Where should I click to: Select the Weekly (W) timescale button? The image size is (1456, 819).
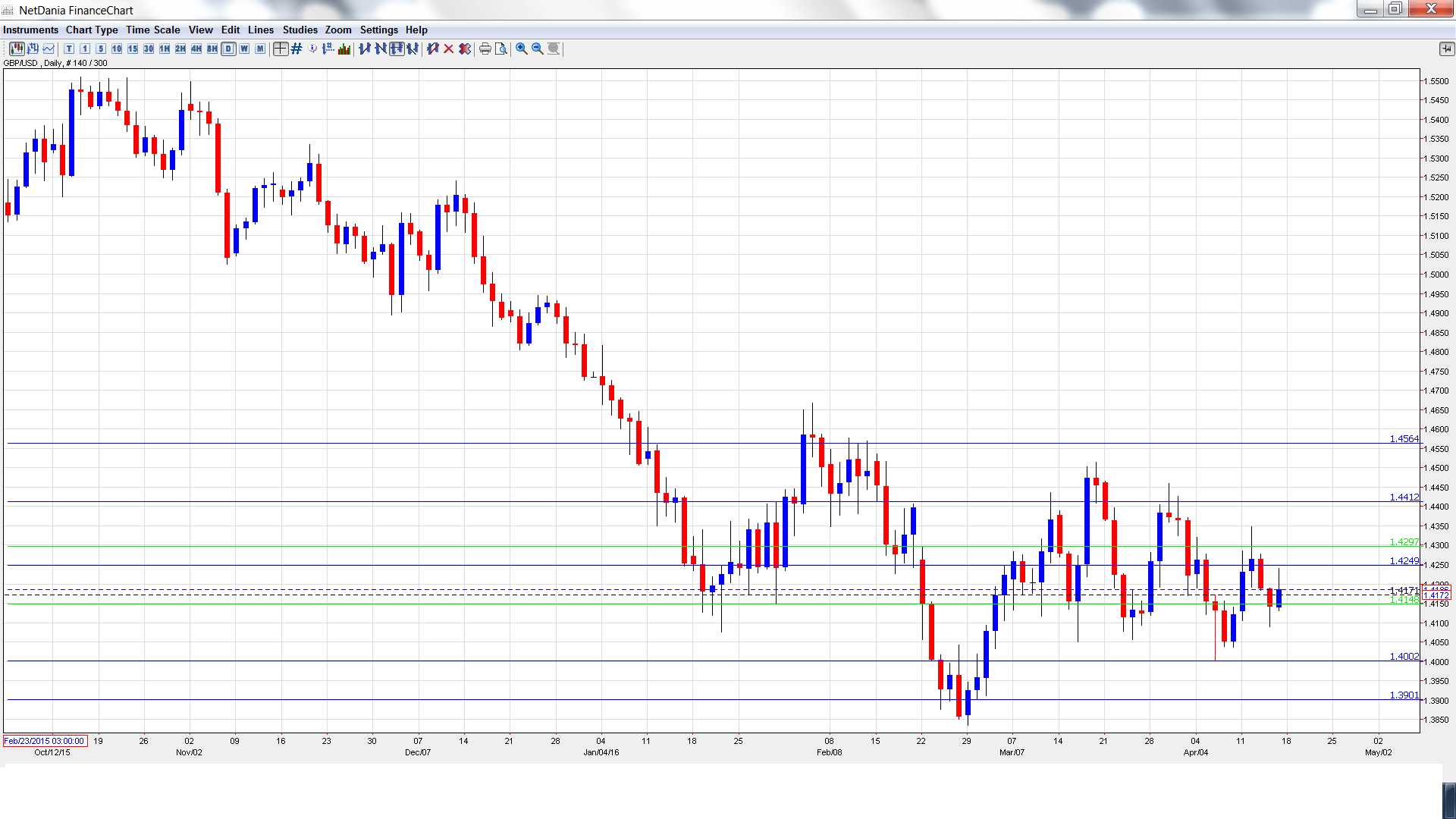click(244, 49)
